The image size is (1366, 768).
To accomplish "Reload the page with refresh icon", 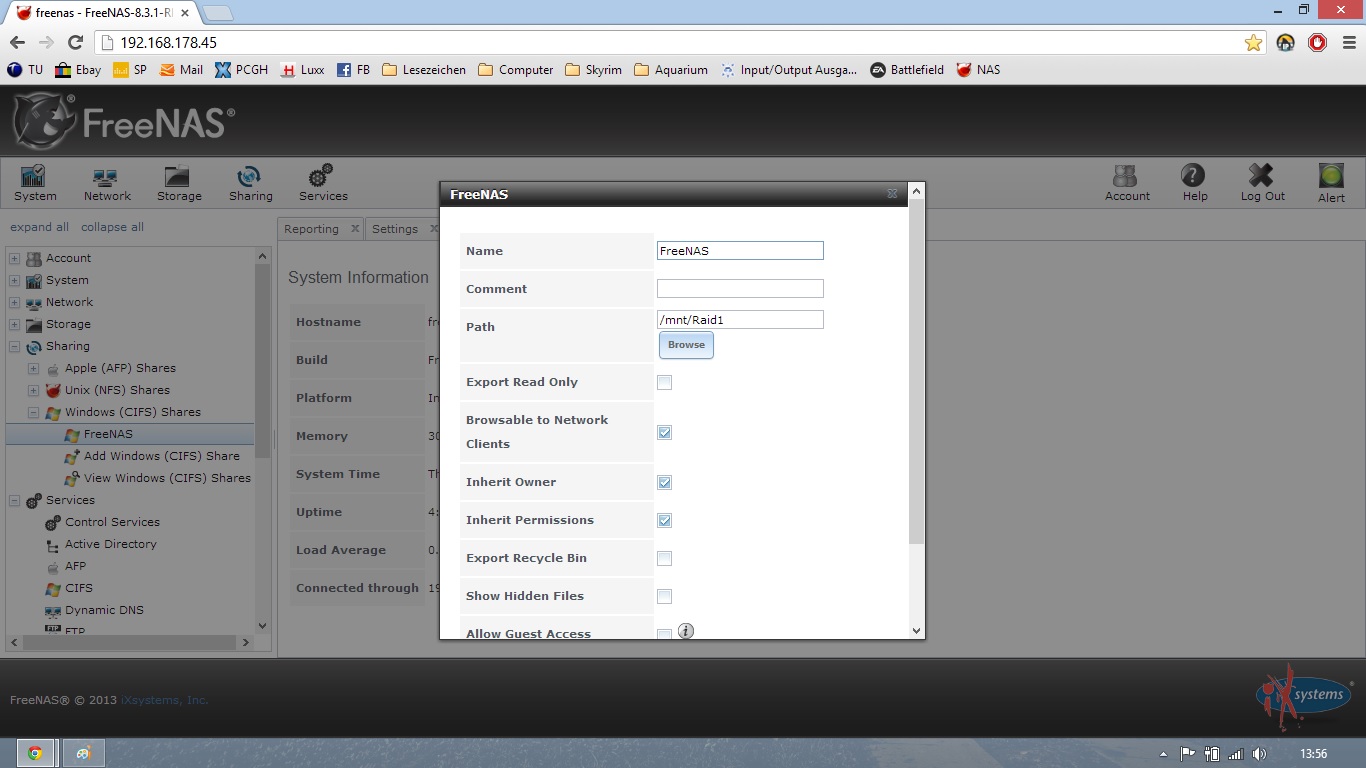I will [x=75, y=42].
